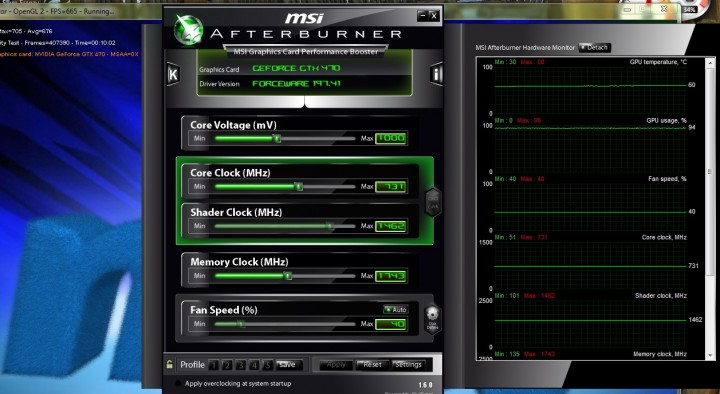Screen dimensions: 720x394
Task: Click the Core Voltage slider handle
Action: click(x=277, y=138)
